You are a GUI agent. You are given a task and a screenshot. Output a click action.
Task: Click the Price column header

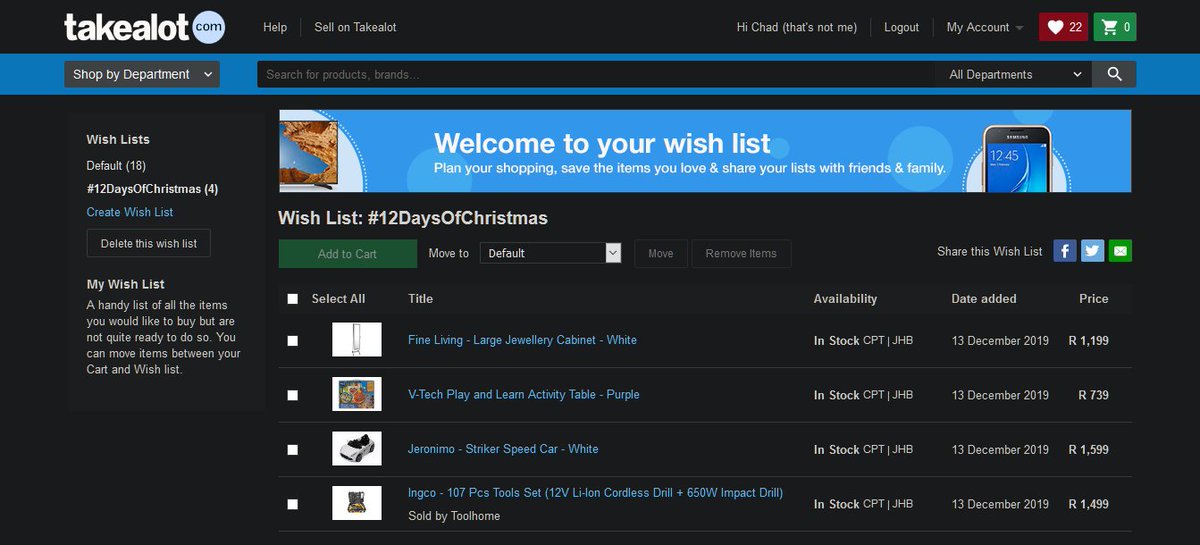(1093, 298)
